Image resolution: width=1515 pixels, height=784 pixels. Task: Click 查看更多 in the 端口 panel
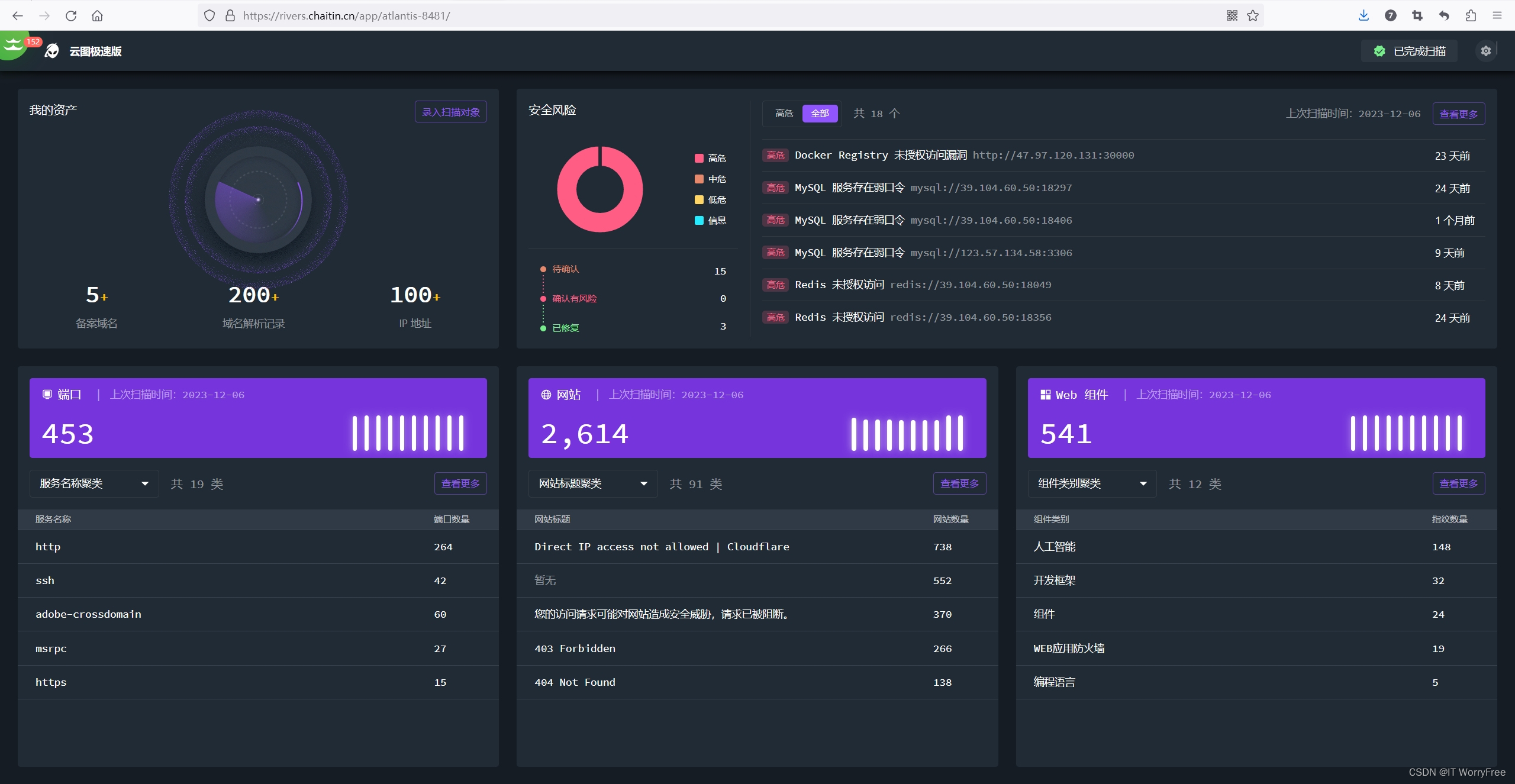(x=460, y=483)
